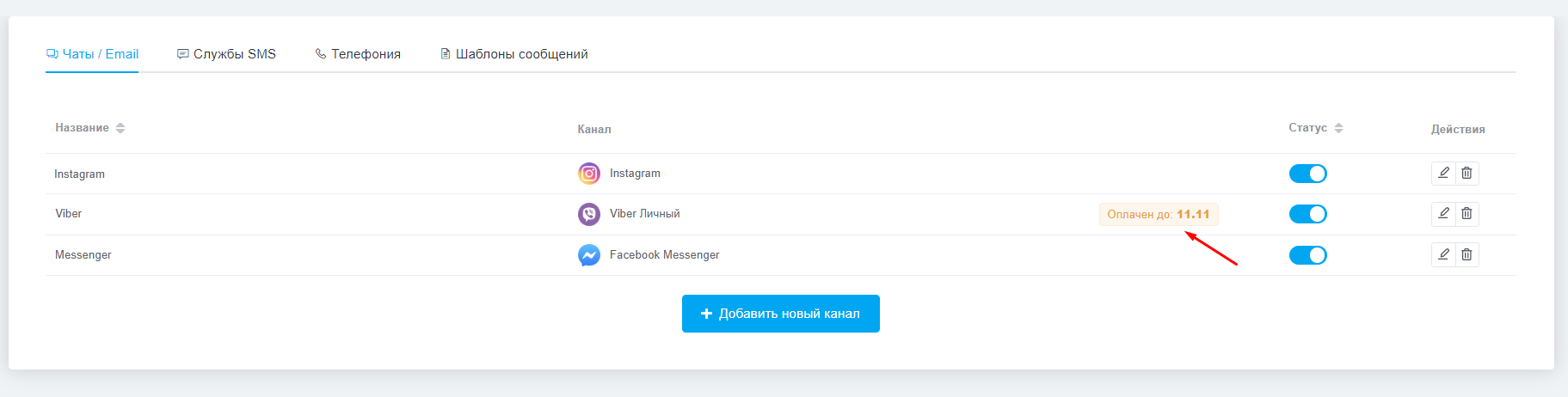
Task: Delete the Viber channel via trash icon
Action: (1467, 213)
